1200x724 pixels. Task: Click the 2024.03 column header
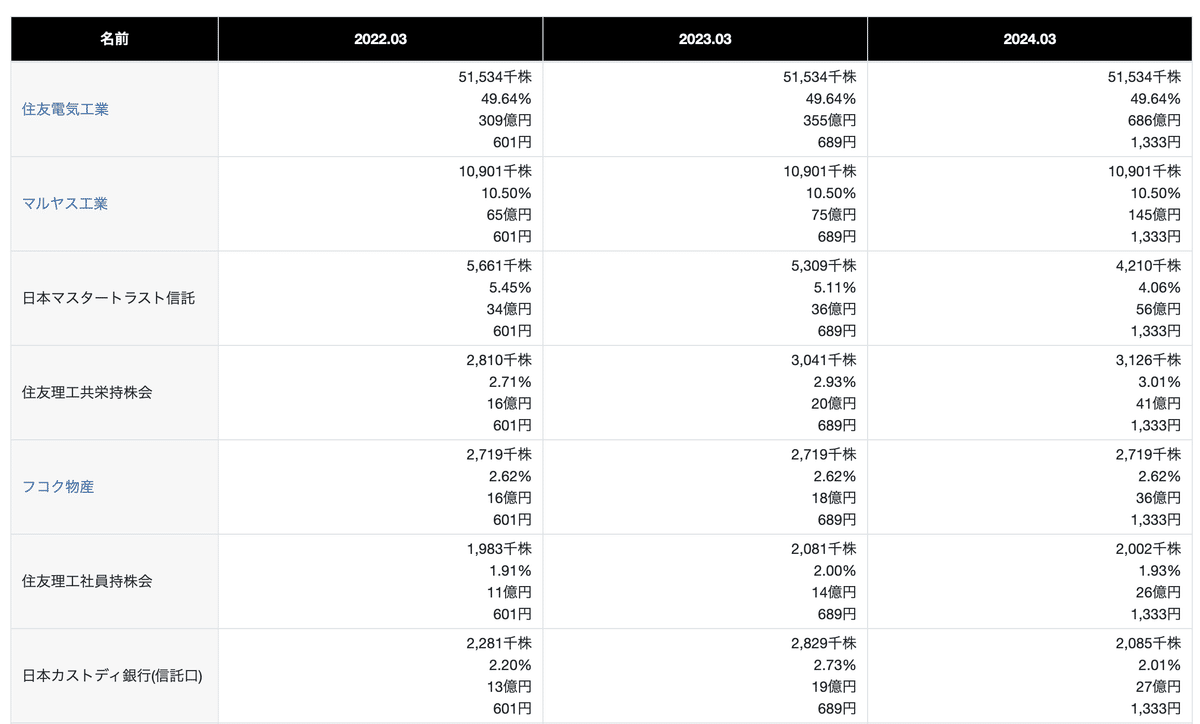point(1030,39)
